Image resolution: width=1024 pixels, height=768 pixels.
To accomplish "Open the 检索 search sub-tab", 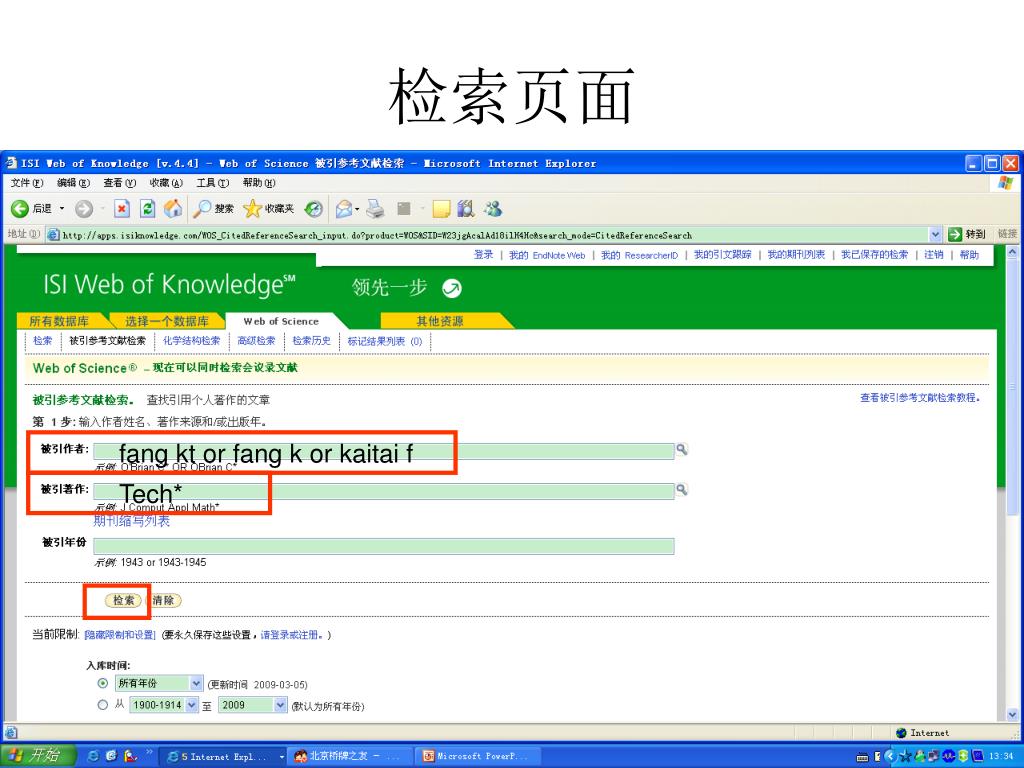I will [x=42, y=341].
